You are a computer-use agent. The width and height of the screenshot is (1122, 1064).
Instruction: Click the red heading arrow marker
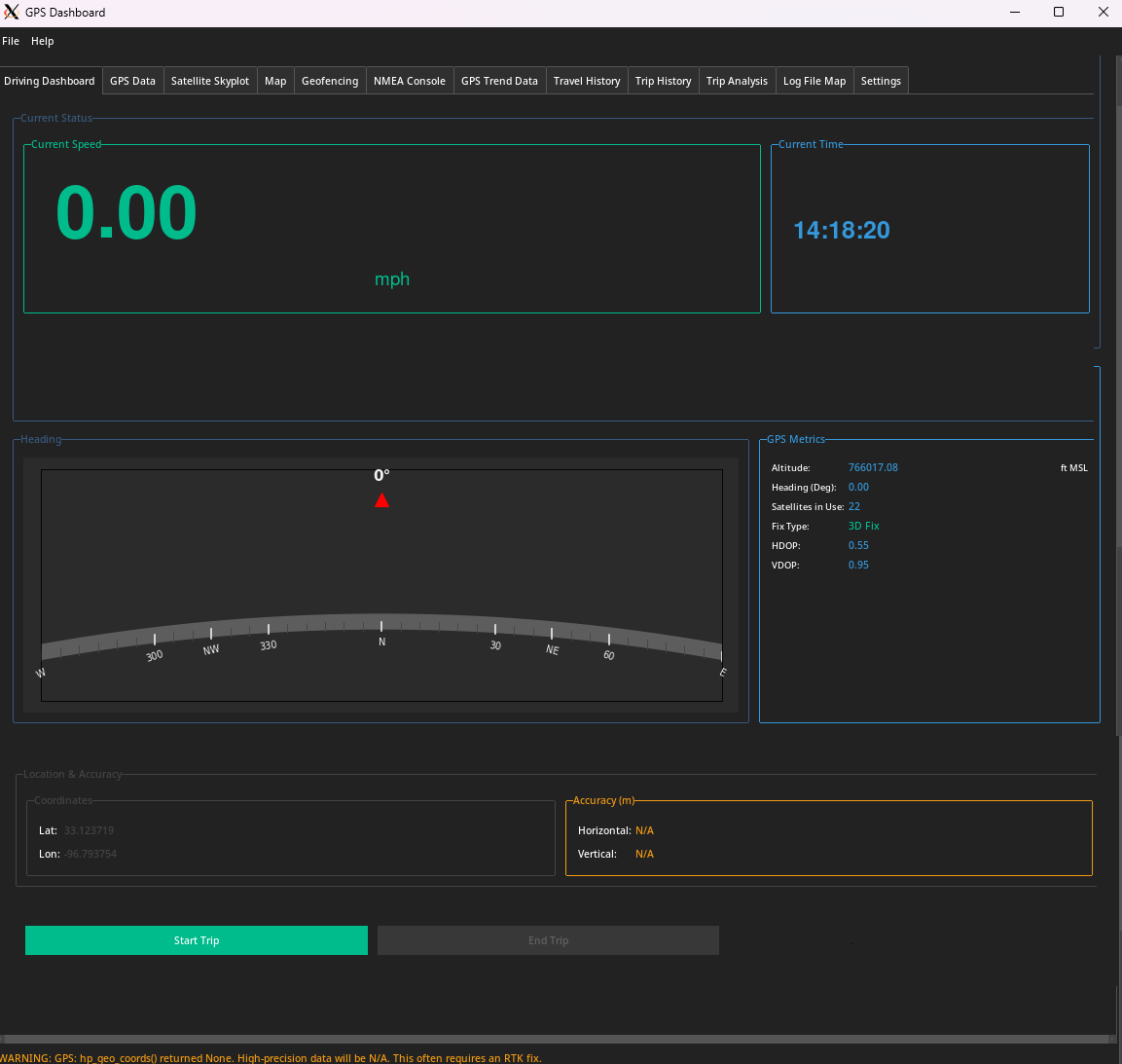(x=381, y=500)
